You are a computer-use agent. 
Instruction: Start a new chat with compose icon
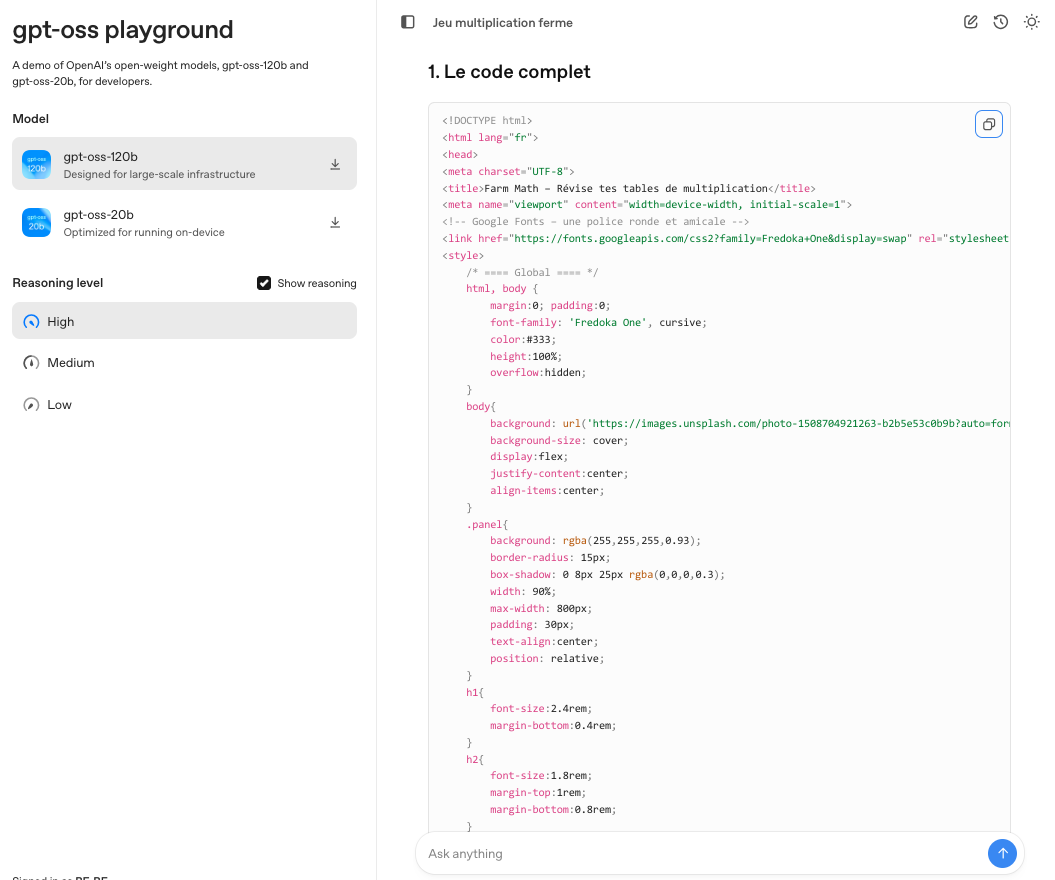[x=970, y=22]
